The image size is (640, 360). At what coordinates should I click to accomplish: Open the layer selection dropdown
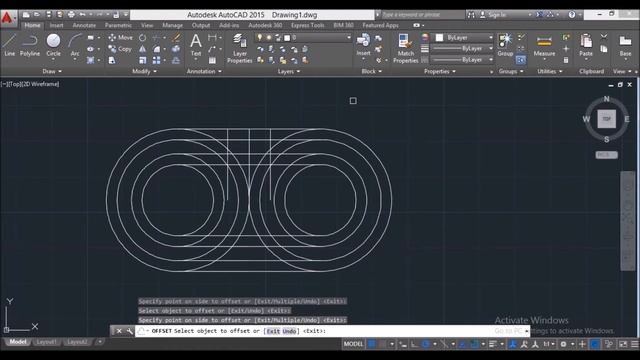[303, 38]
